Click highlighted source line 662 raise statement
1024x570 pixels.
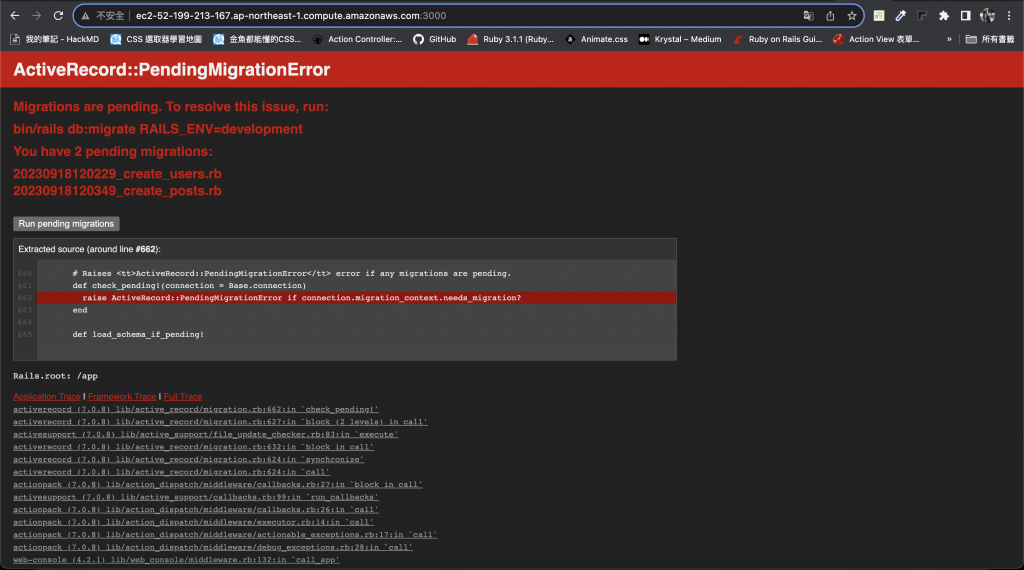(x=357, y=298)
